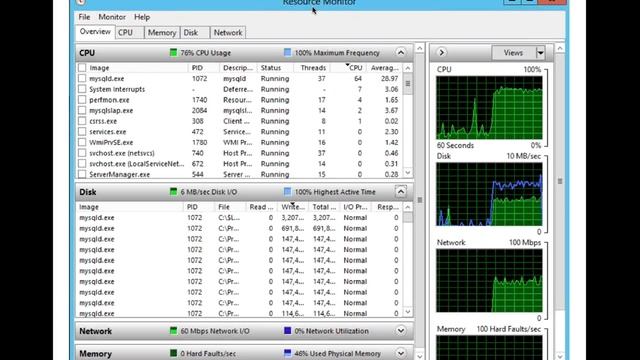
Task: Click the green CPU Usage indicator icon
Action: (x=173, y=53)
